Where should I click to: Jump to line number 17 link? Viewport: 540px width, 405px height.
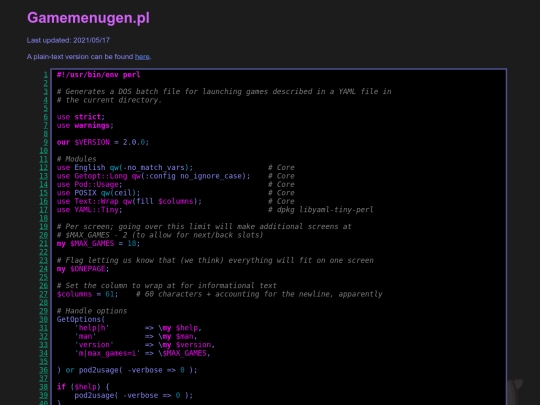click(x=43, y=210)
